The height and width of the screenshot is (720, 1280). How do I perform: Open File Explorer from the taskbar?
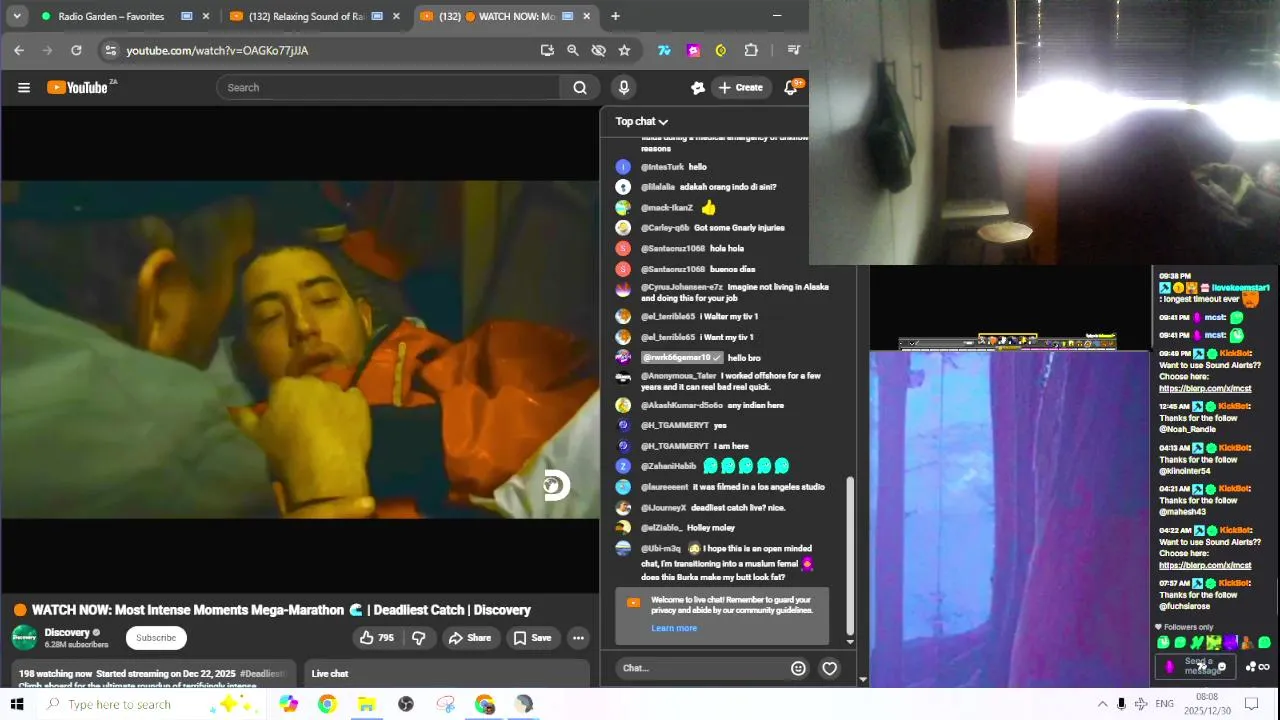point(366,704)
